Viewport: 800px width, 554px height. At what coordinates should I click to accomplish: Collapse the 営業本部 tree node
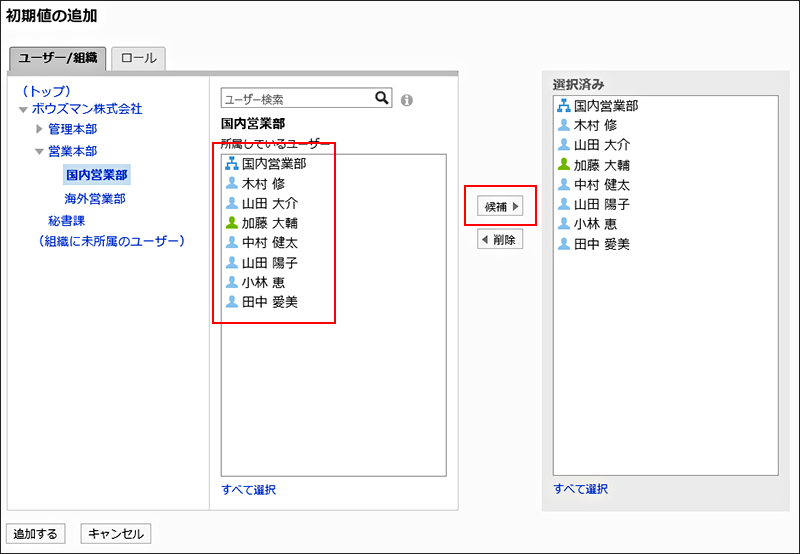tap(39, 152)
